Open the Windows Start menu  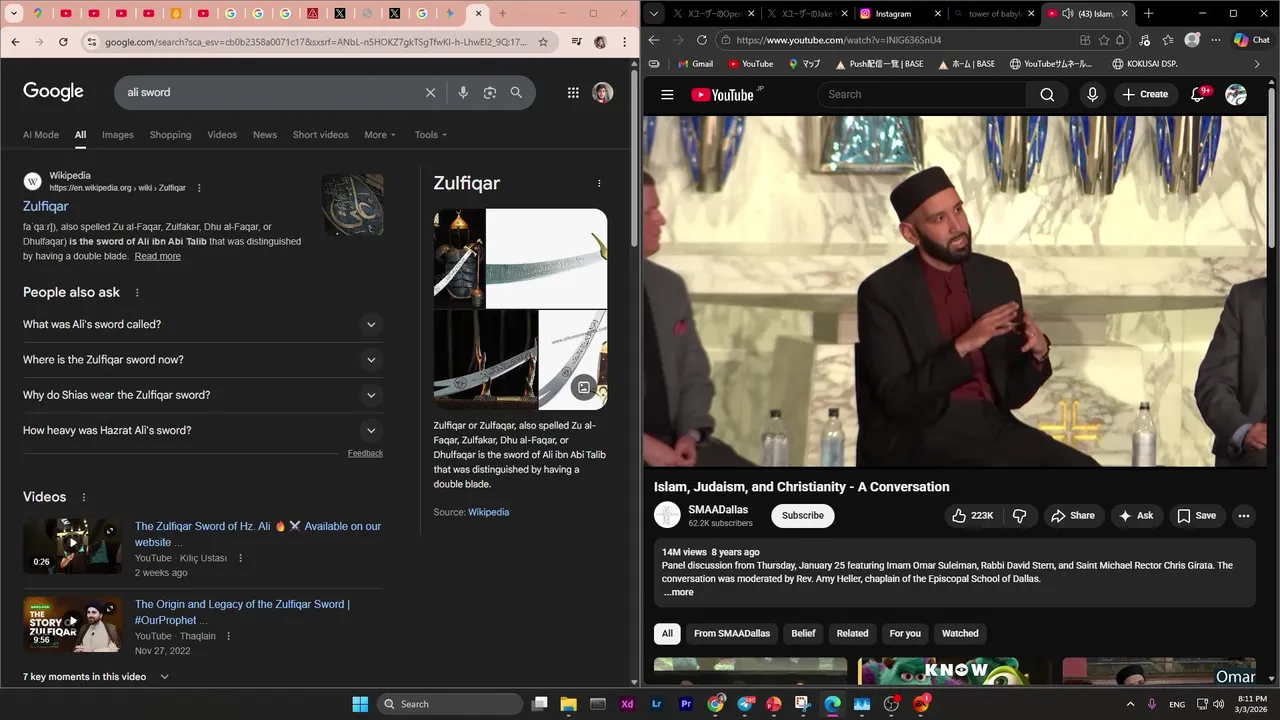pos(360,704)
